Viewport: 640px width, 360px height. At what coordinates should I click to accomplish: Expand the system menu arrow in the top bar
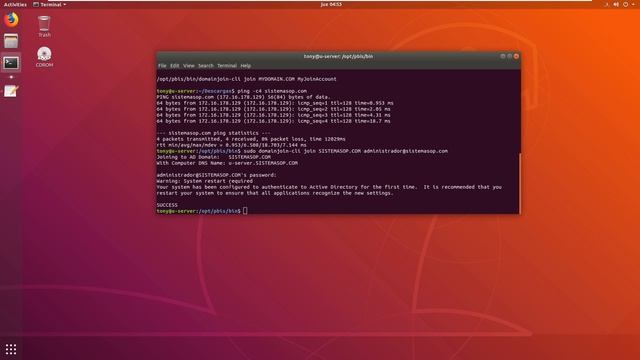tap(633, 4)
